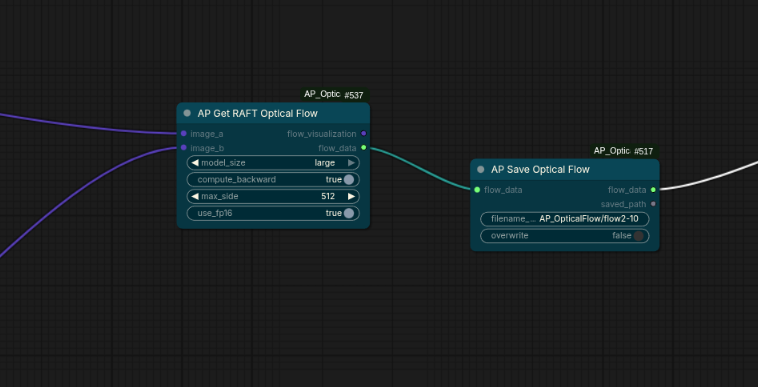Viewport: 758px width, 387px height.
Task: Select next model_size with right arrow
Action: pos(351,163)
